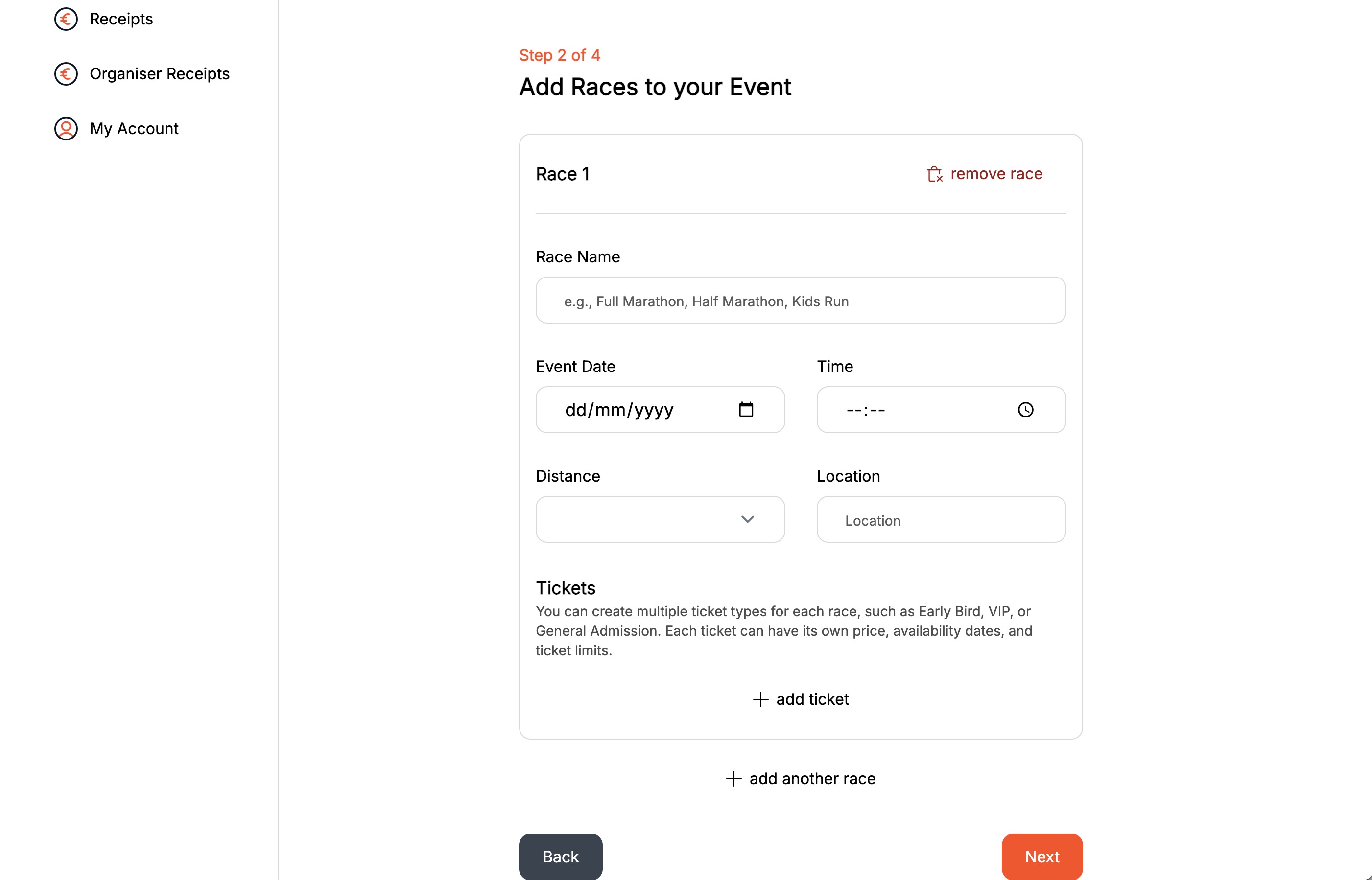Click into the Location text field
The height and width of the screenshot is (880, 1372).
pyautogui.click(x=941, y=520)
